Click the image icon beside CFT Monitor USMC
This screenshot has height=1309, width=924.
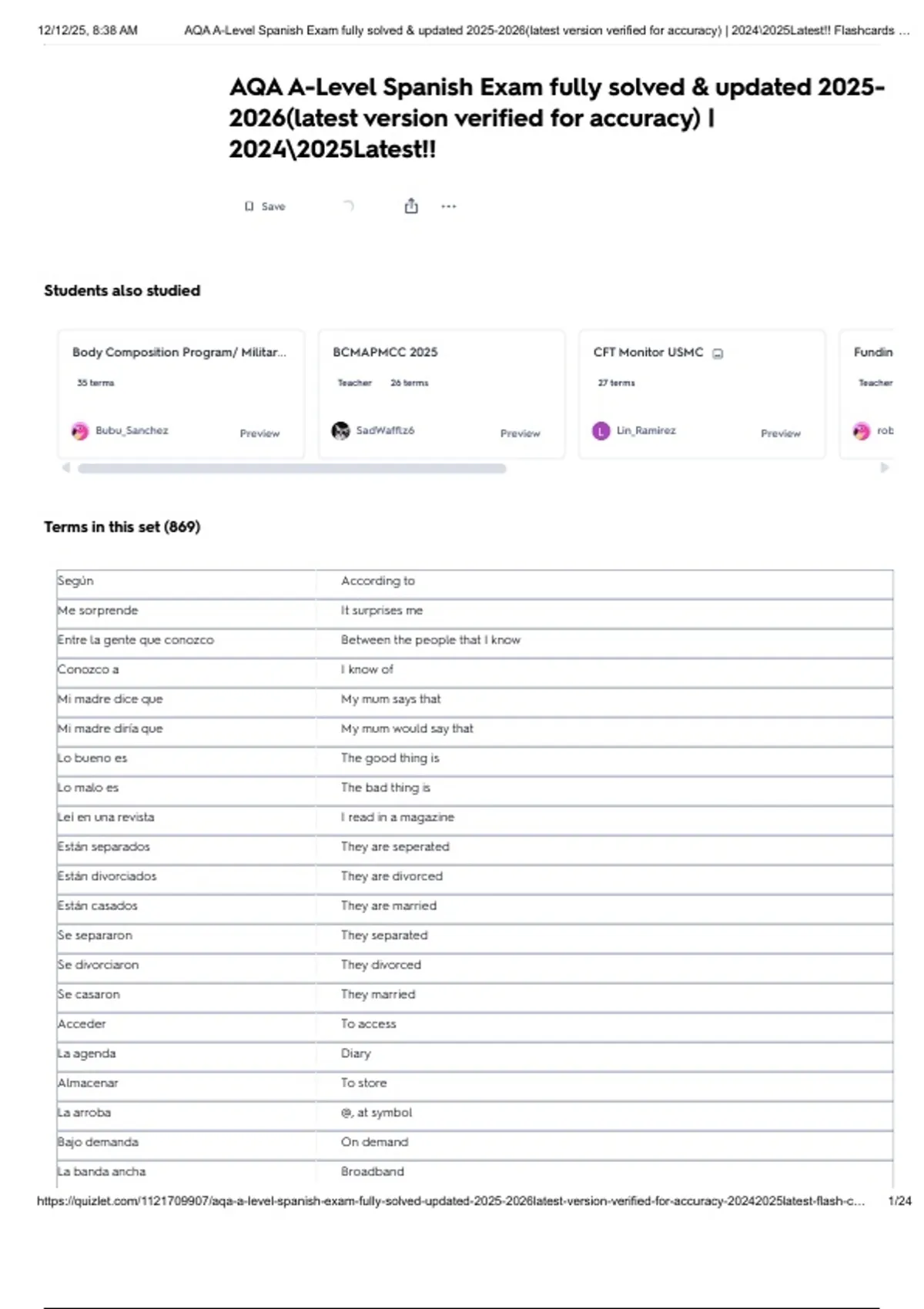[718, 353]
